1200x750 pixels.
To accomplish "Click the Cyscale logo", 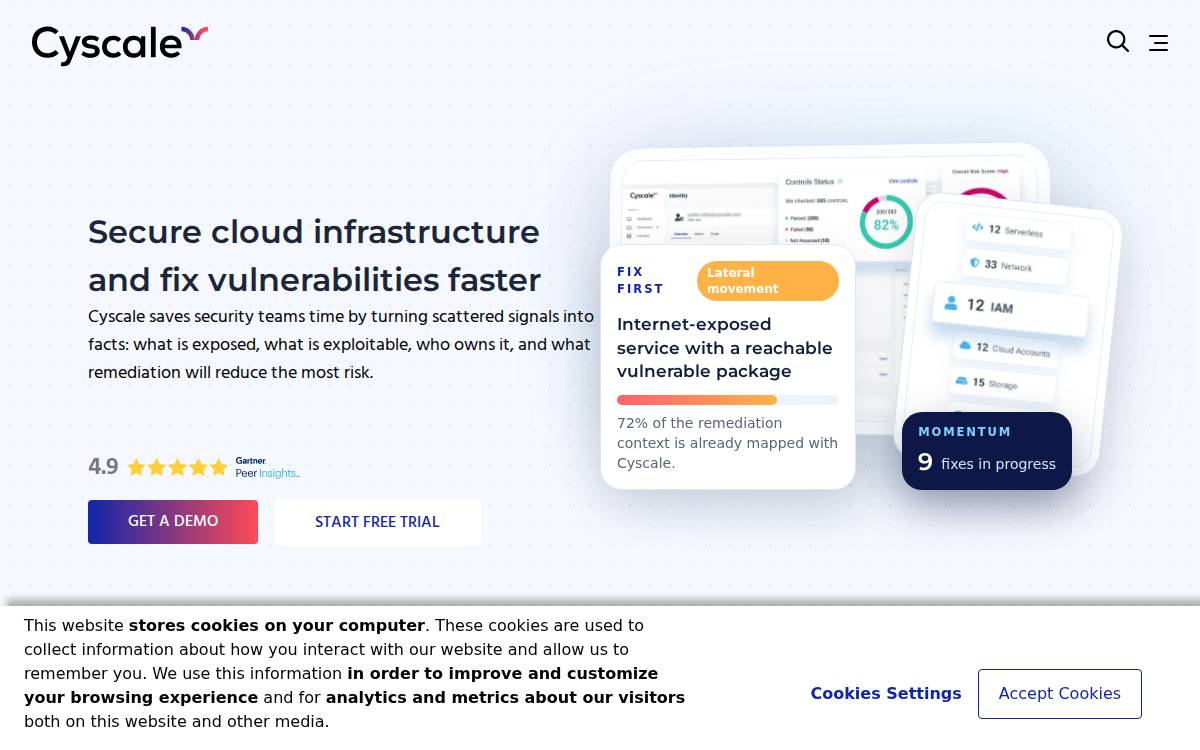I will [120, 45].
